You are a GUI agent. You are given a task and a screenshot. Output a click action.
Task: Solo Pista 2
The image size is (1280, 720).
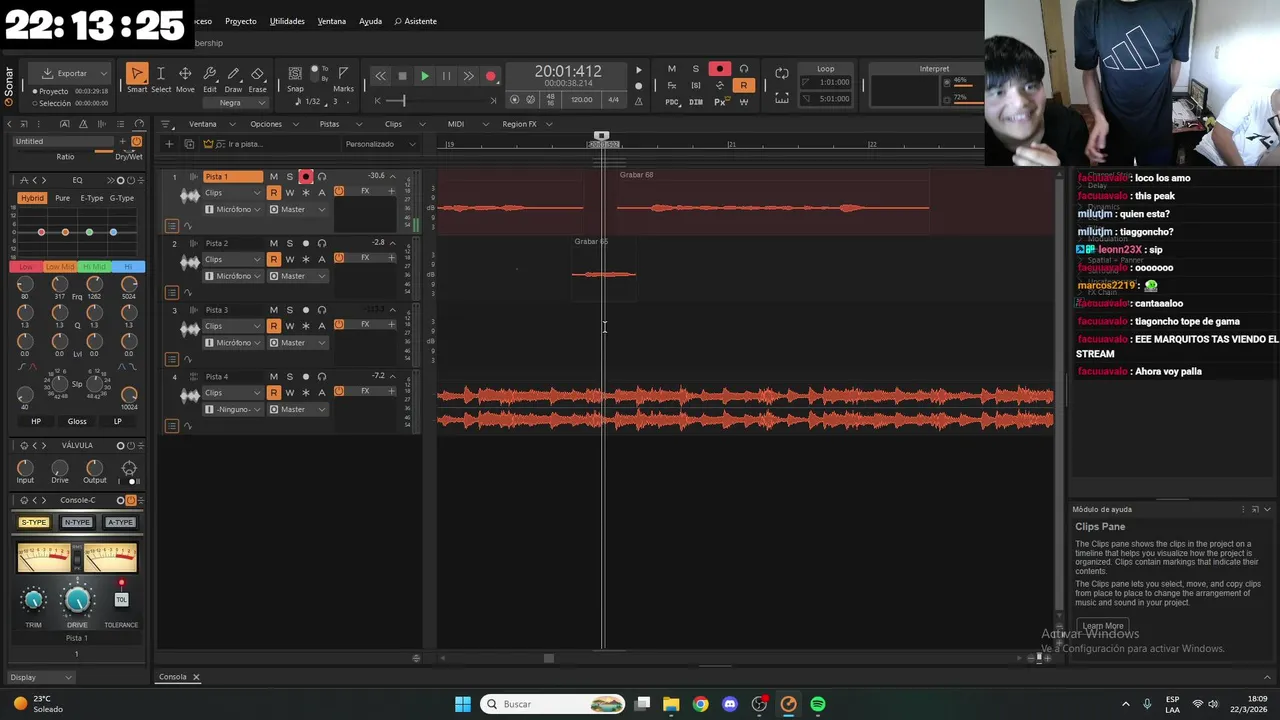pyautogui.click(x=290, y=243)
